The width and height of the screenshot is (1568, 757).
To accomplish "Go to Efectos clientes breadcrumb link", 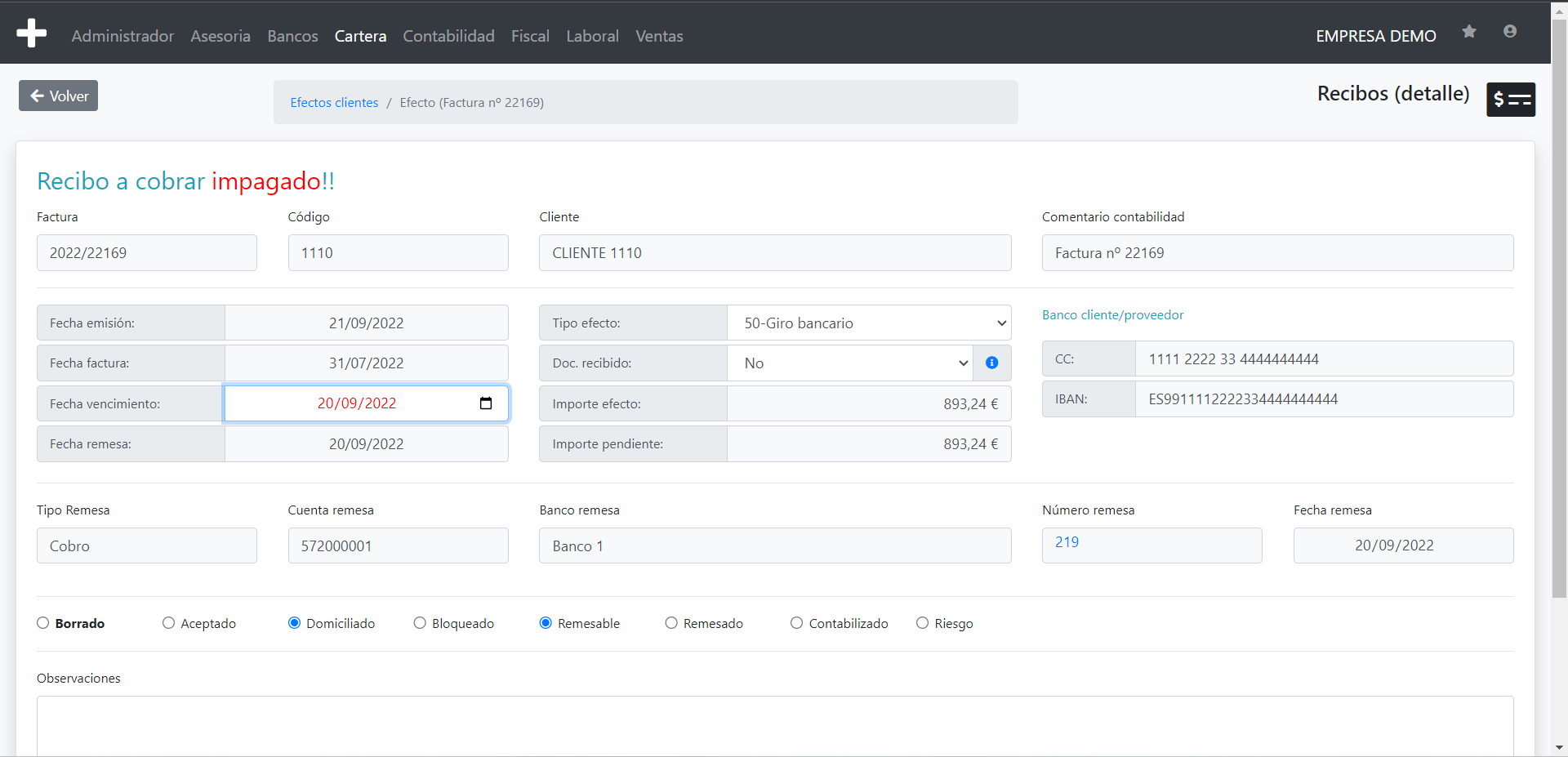I will [x=334, y=102].
